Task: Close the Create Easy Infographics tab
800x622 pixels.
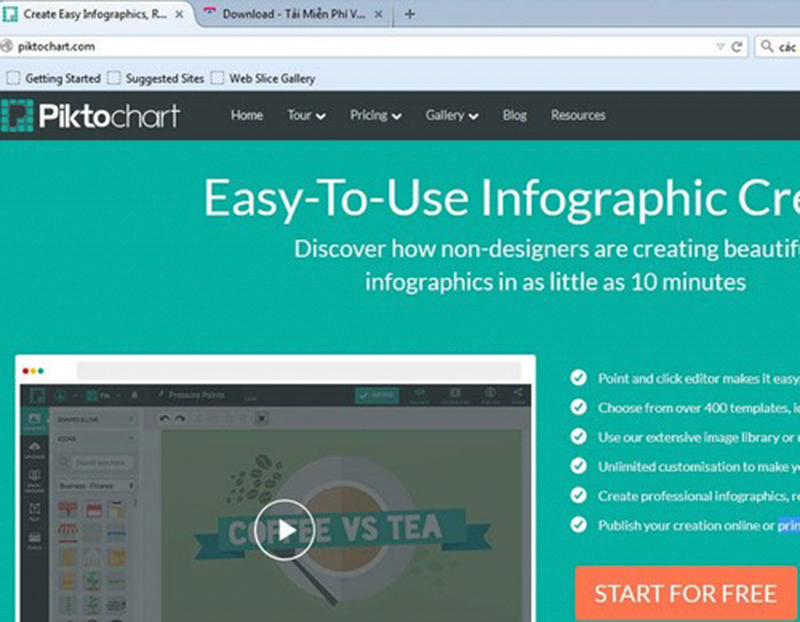Action: pos(179,14)
